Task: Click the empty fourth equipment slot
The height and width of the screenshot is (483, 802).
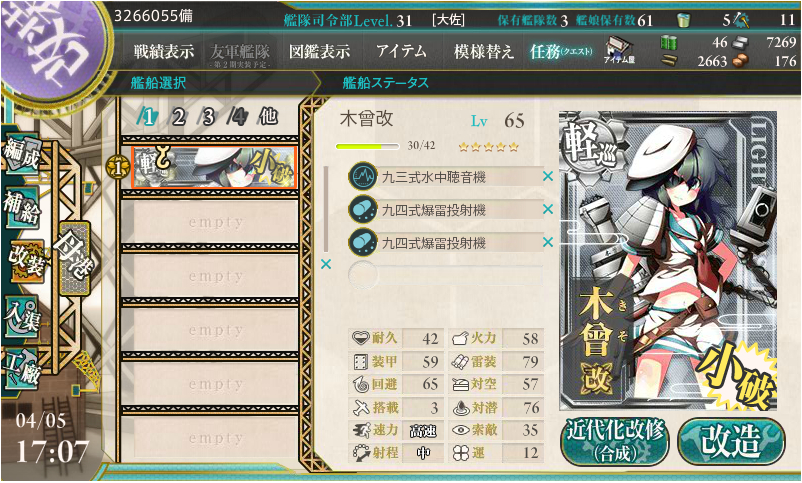Action: click(445, 275)
